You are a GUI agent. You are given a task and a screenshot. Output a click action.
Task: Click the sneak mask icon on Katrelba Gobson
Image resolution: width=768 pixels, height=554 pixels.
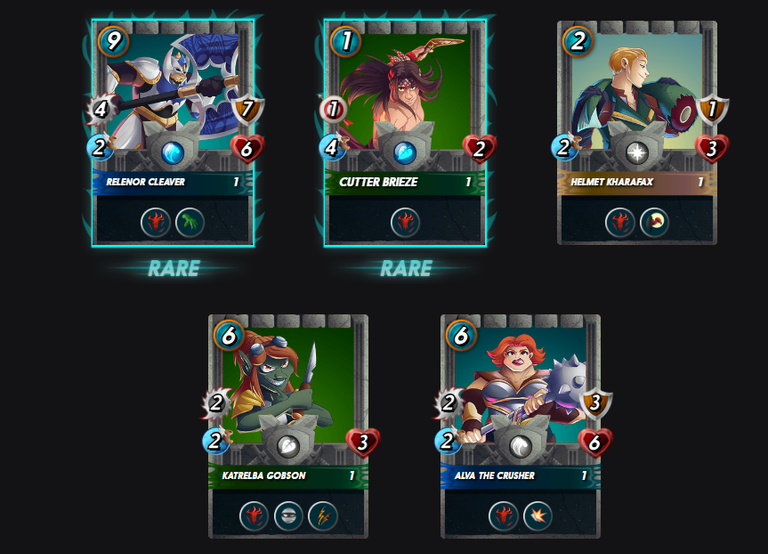coord(288,516)
